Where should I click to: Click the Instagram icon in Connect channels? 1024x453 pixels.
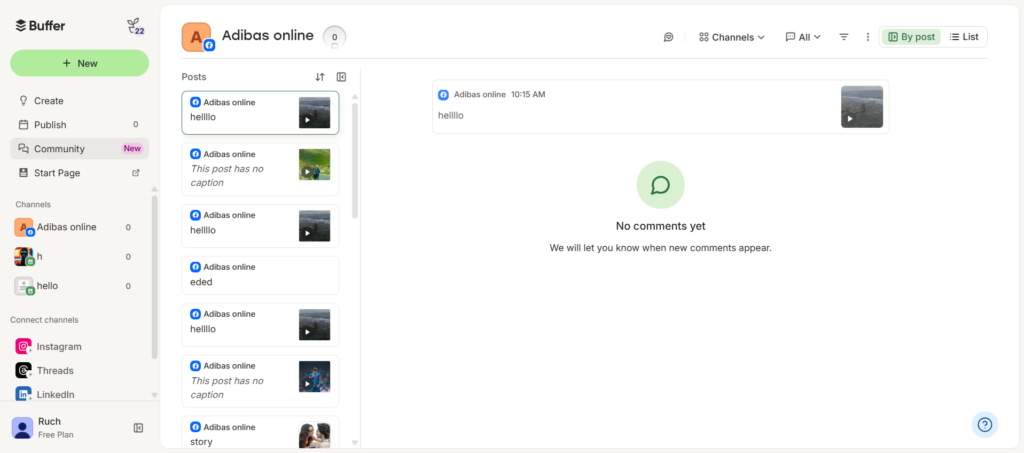pos(24,347)
